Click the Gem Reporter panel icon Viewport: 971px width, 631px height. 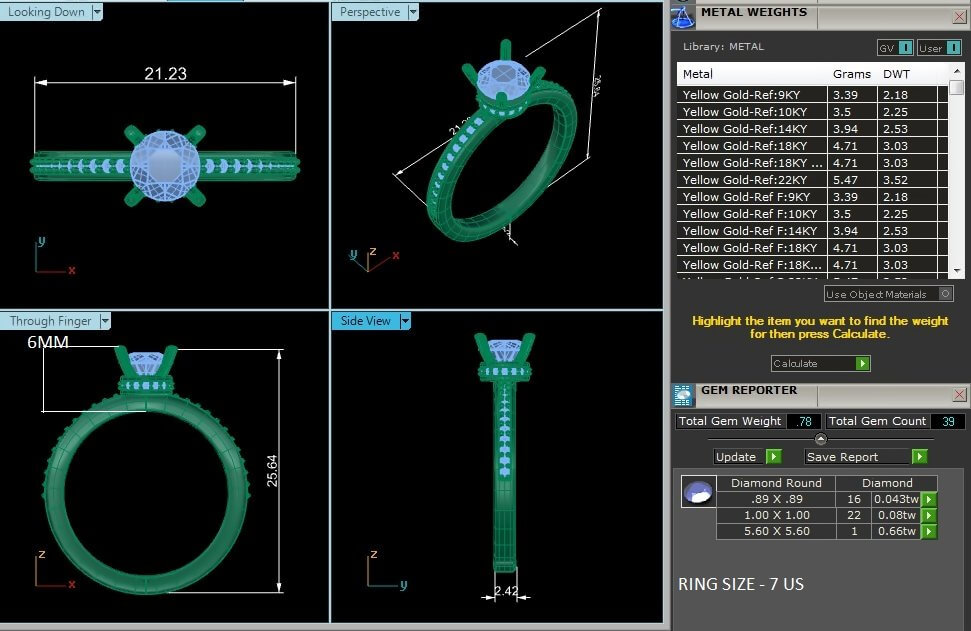(683, 395)
